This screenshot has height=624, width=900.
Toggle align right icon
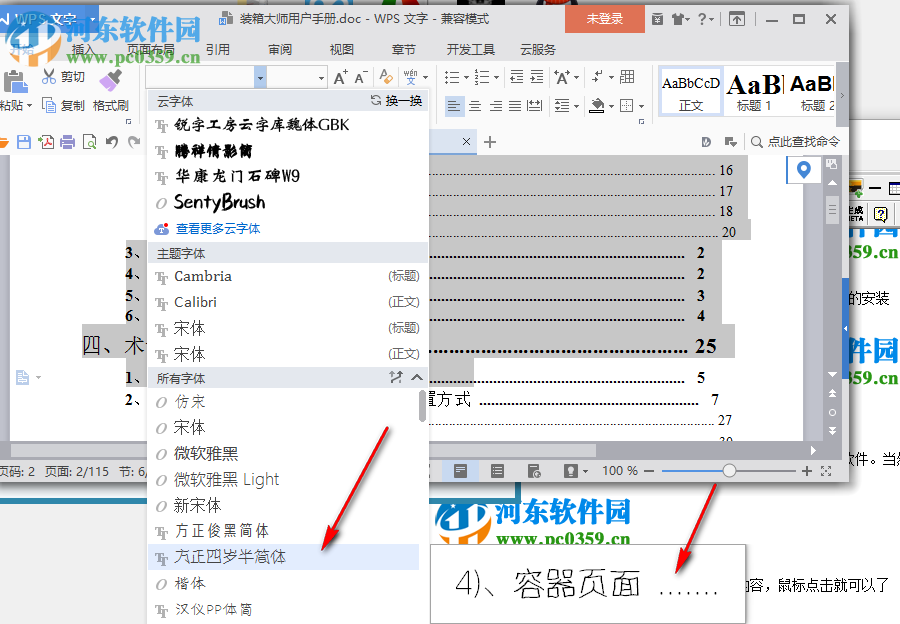(x=495, y=106)
